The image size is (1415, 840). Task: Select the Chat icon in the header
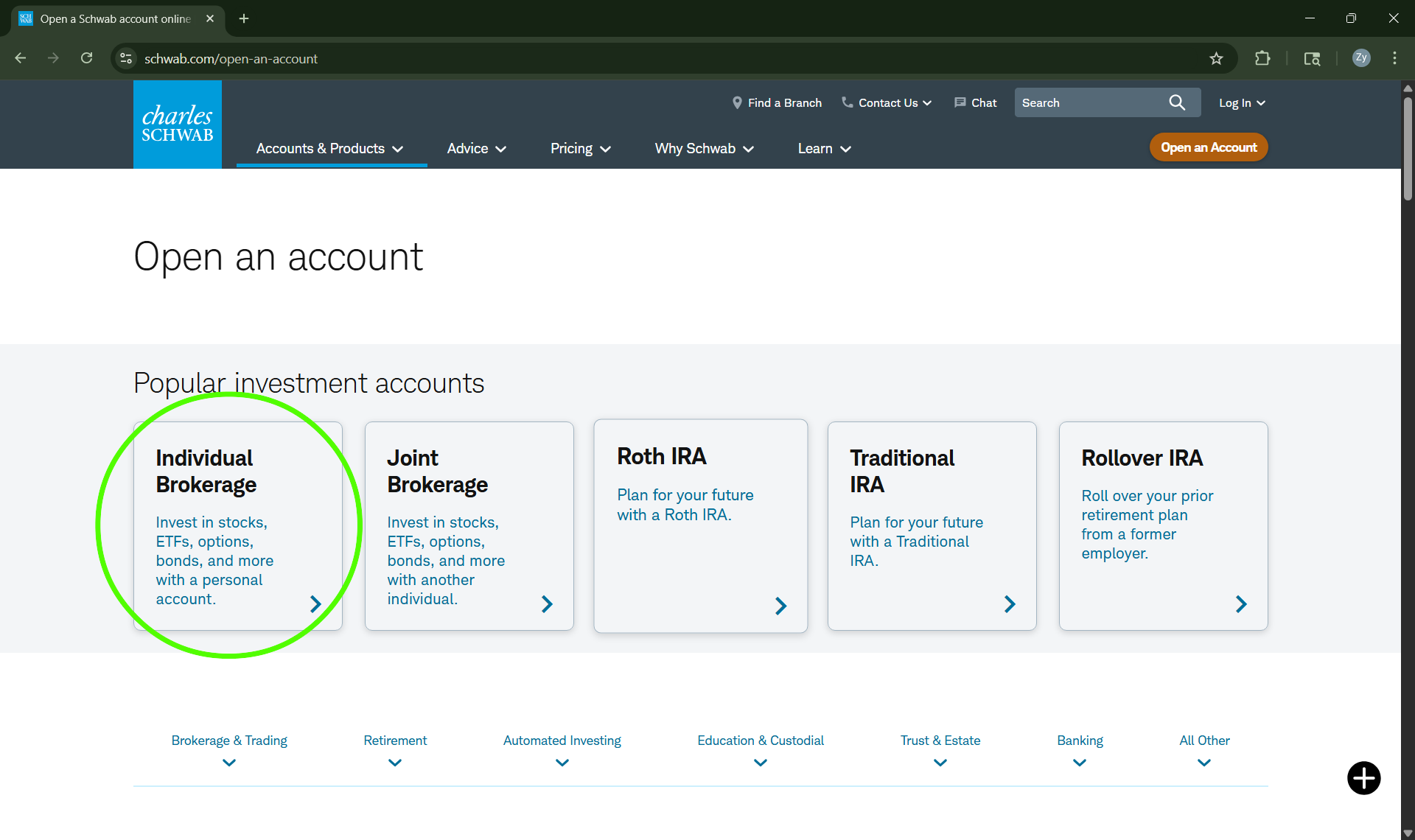click(960, 102)
